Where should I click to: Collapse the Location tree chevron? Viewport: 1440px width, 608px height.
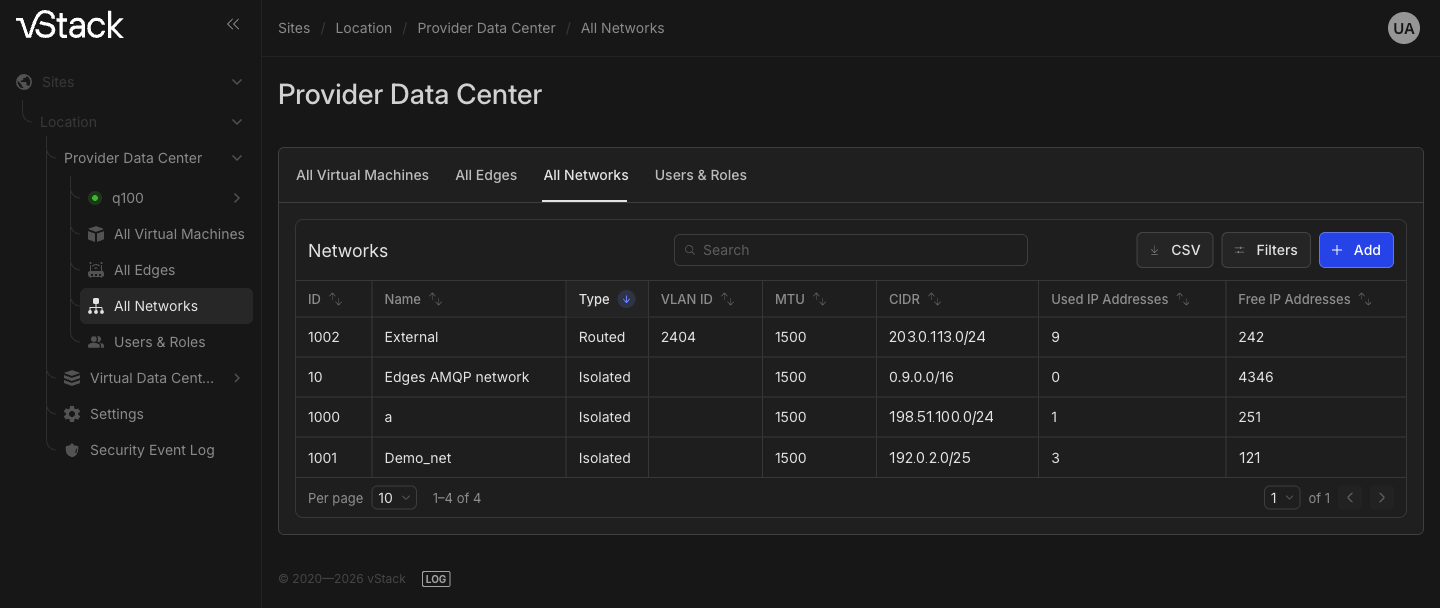(237, 122)
